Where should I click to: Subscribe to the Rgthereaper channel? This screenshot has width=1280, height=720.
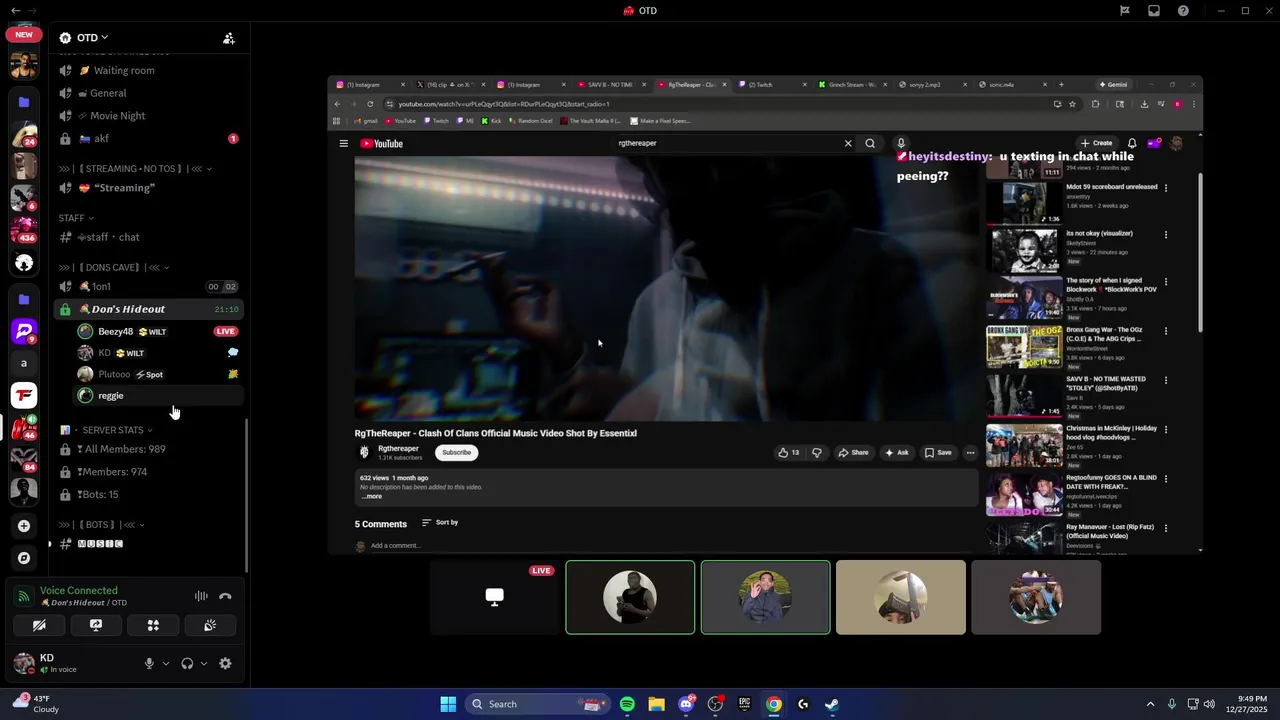click(456, 452)
